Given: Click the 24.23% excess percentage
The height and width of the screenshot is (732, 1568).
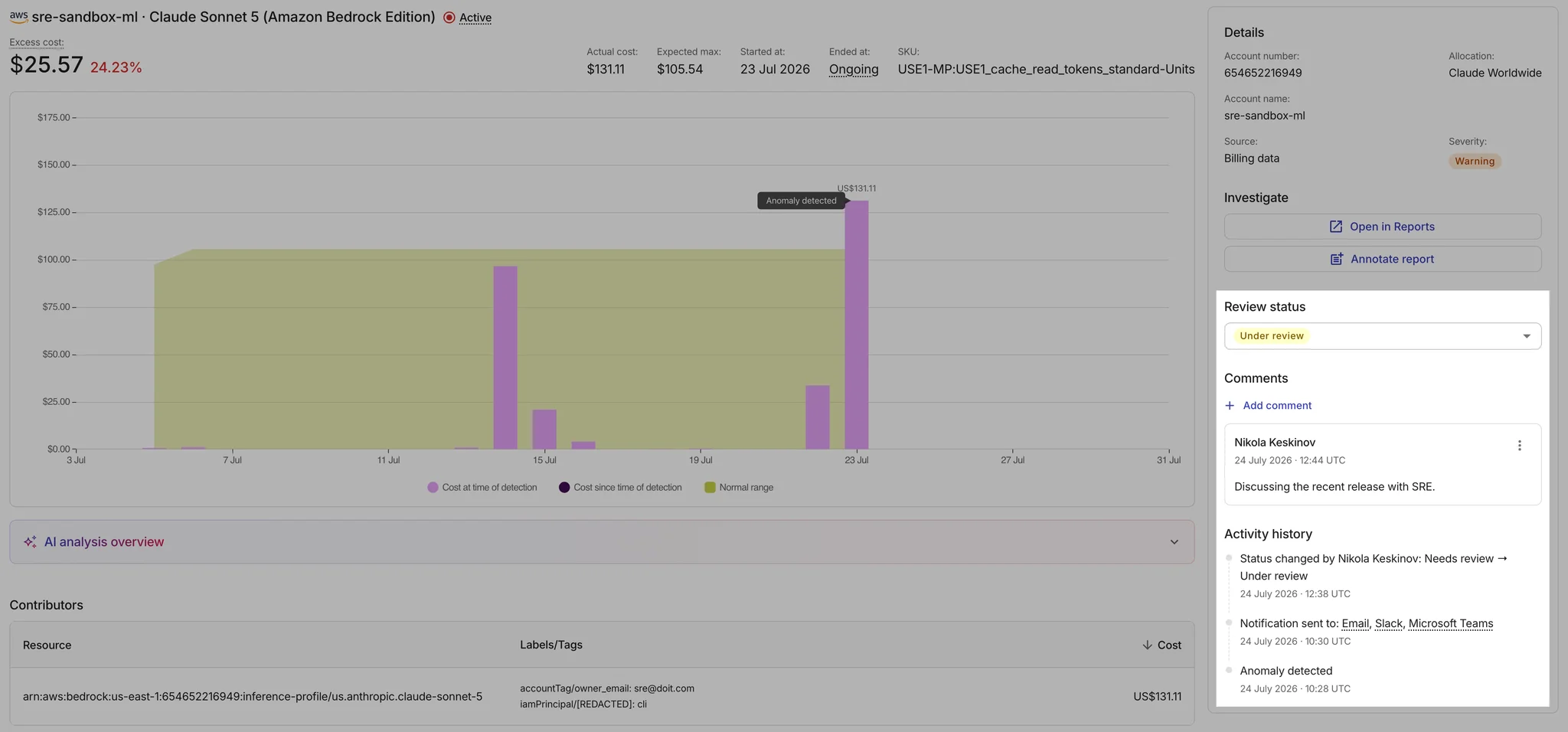Looking at the screenshot, I should pos(116,67).
